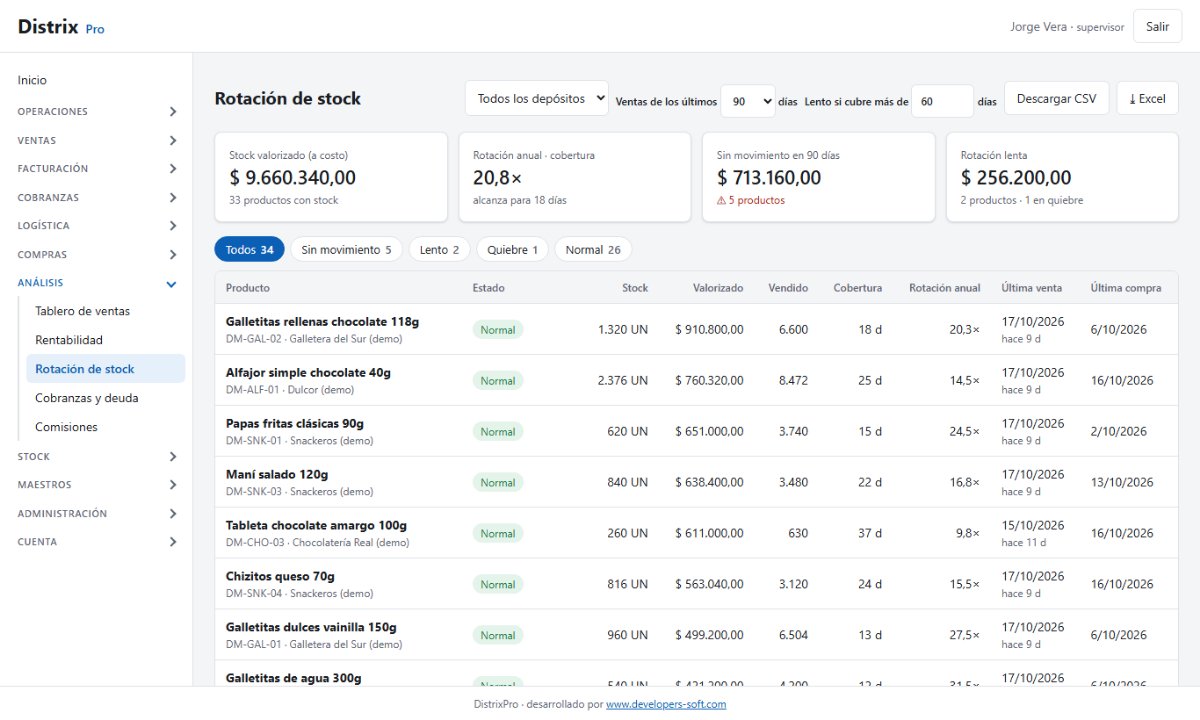
Task: Open Cobranzas y deuda page
Action: (x=105, y=398)
